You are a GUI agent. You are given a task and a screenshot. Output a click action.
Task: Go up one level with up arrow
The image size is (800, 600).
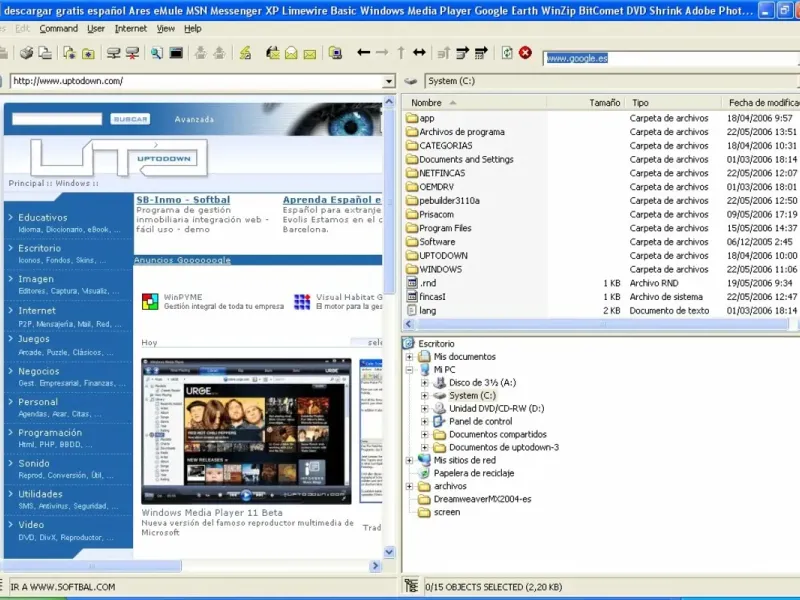click(401, 52)
